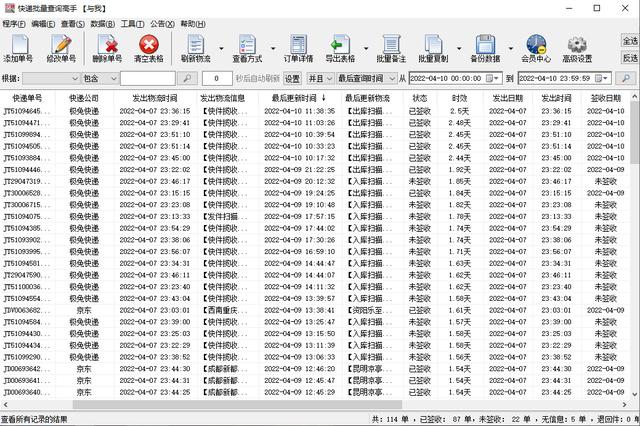Open the 包含 condition dropdown
Viewport: 640px width, 426px height.
point(100,78)
